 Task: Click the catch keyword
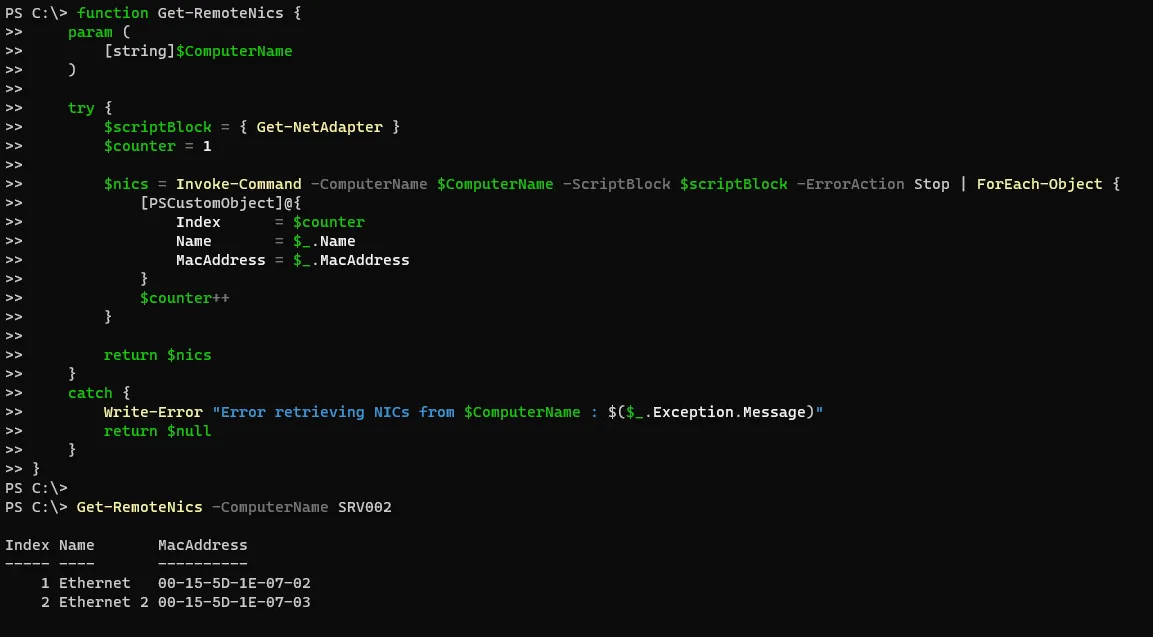pos(90,393)
